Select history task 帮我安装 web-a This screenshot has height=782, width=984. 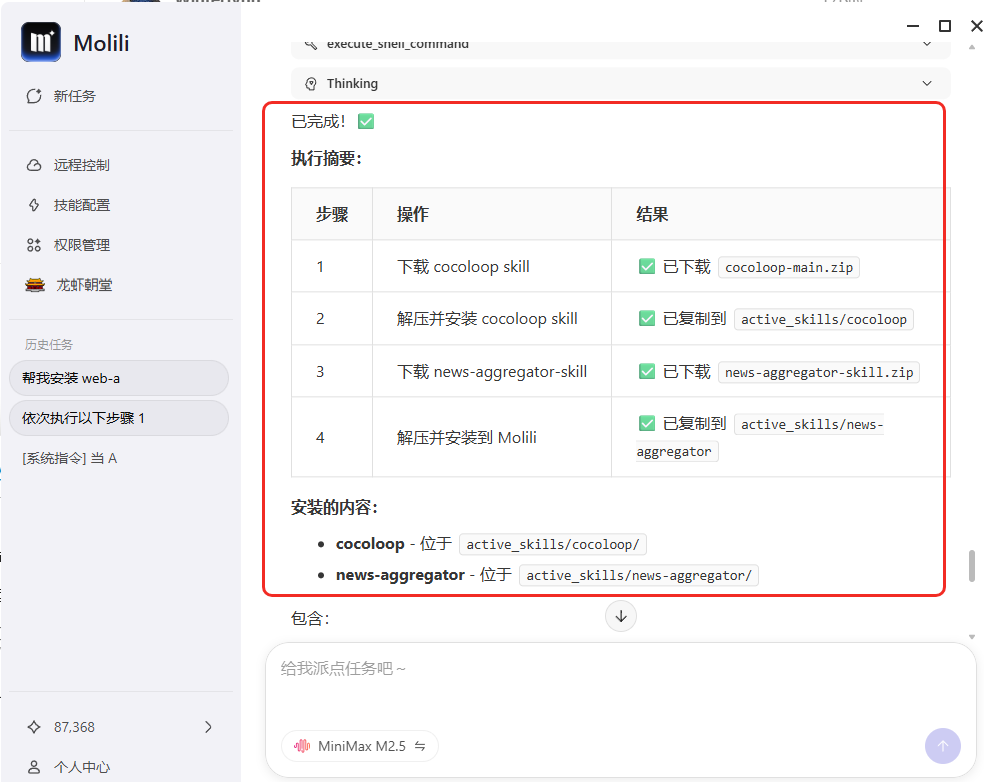click(118, 378)
